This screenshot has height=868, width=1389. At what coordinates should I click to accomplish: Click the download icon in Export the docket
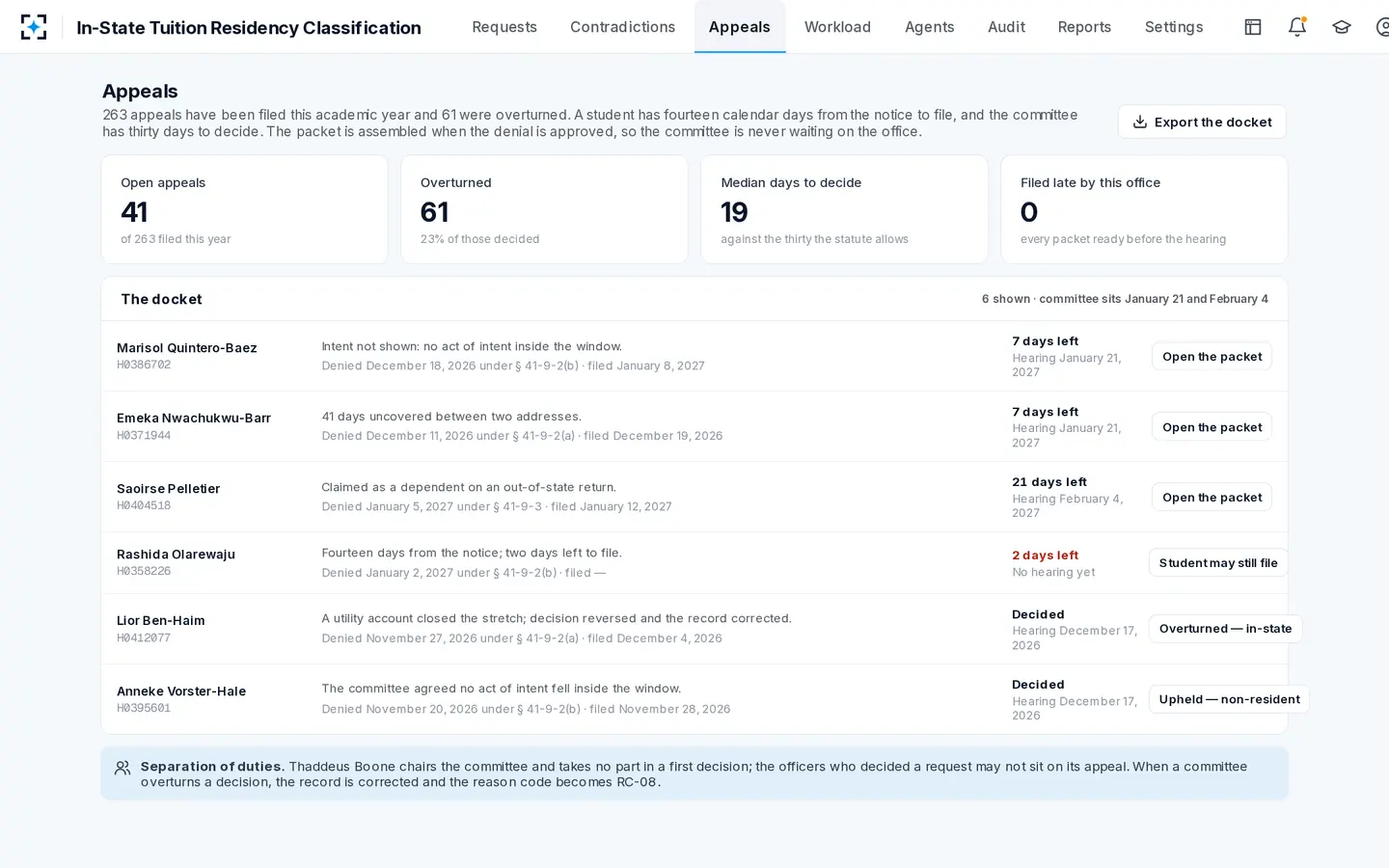[1140, 122]
